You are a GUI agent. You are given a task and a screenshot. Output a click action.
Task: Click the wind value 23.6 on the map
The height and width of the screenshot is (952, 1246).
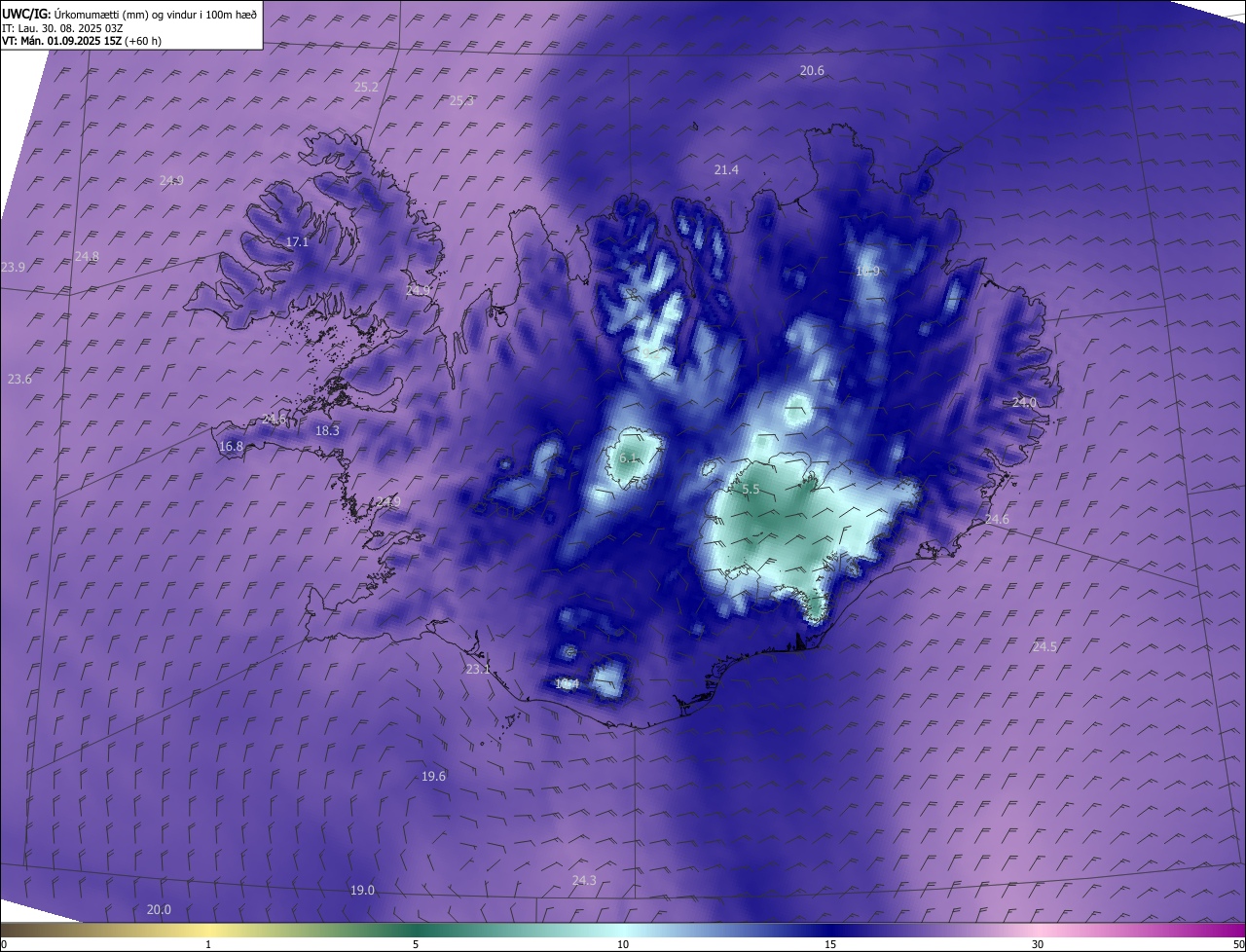[x=19, y=380]
